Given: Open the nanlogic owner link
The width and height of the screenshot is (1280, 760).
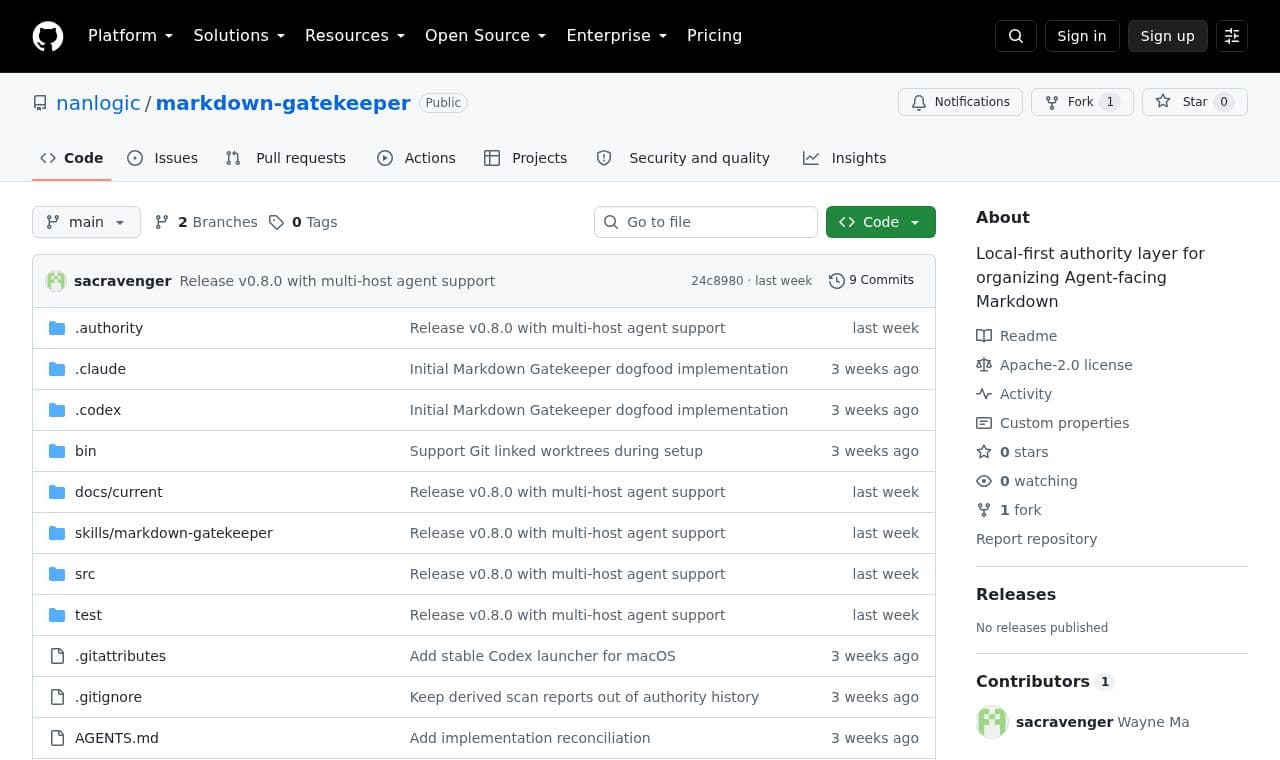Looking at the screenshot, I should (98, 103).
